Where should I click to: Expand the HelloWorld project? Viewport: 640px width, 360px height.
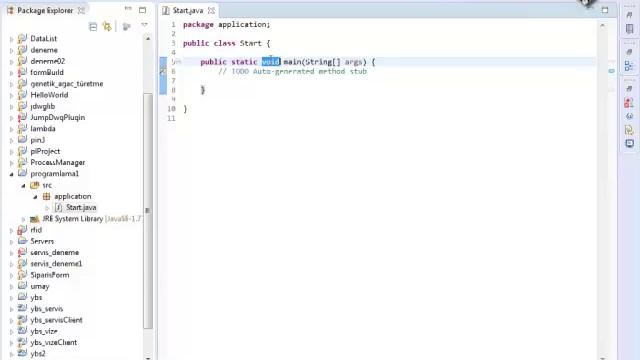[x=11, y=96]
